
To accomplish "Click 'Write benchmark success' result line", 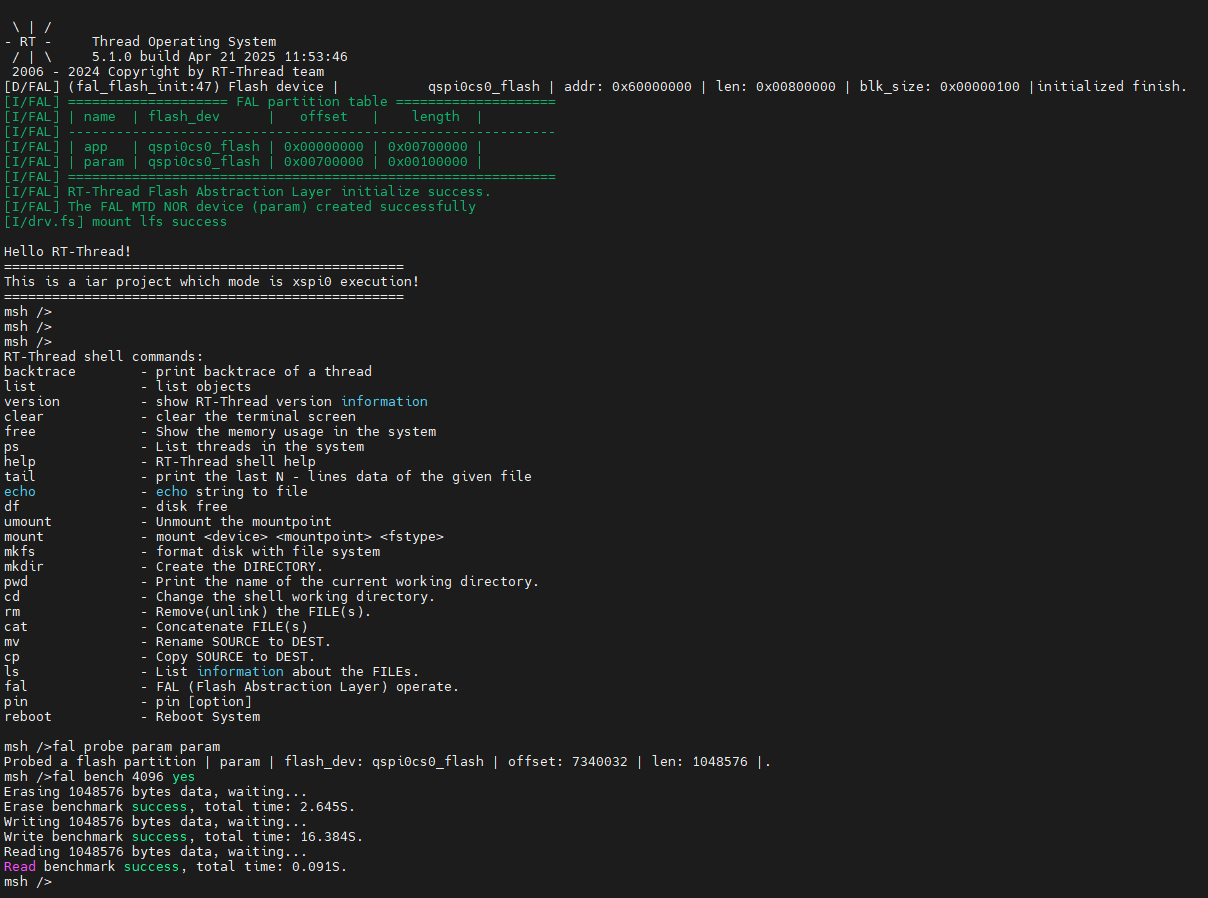I will (183, 837).
